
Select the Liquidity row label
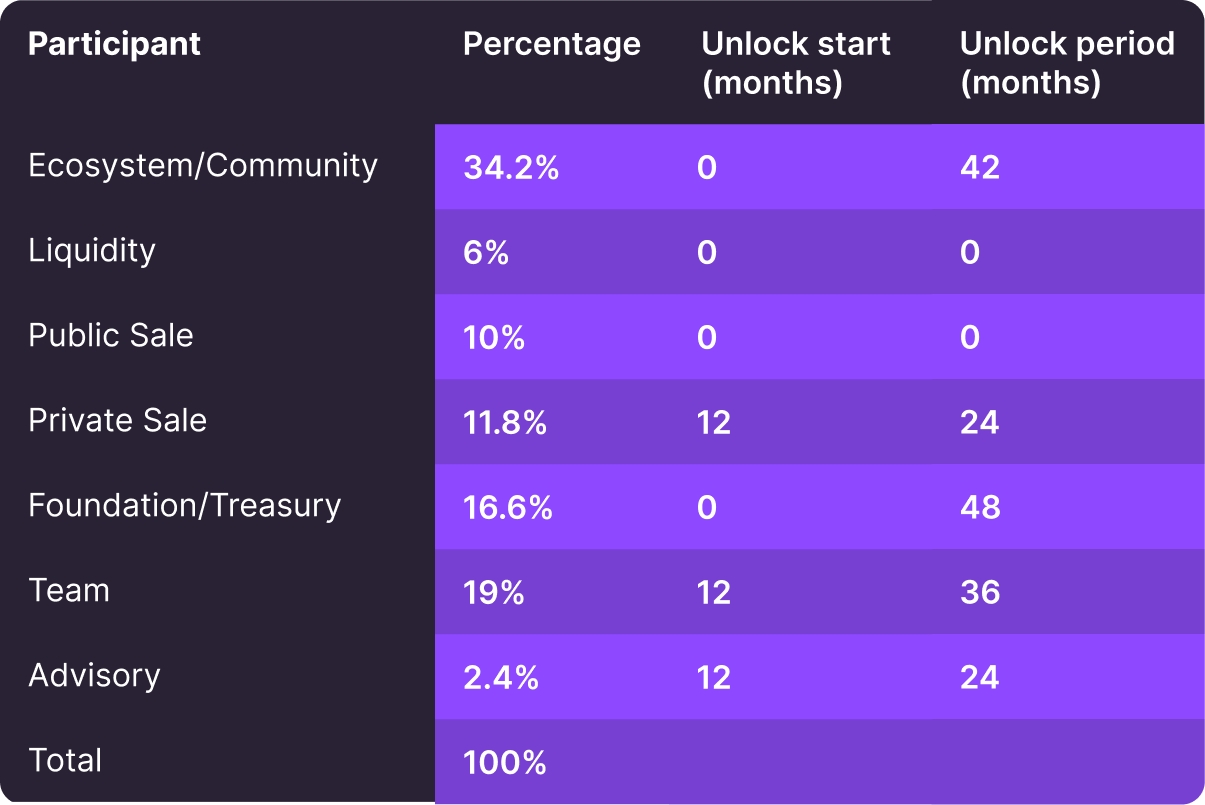pyautogui.click(x=92, y=251)
